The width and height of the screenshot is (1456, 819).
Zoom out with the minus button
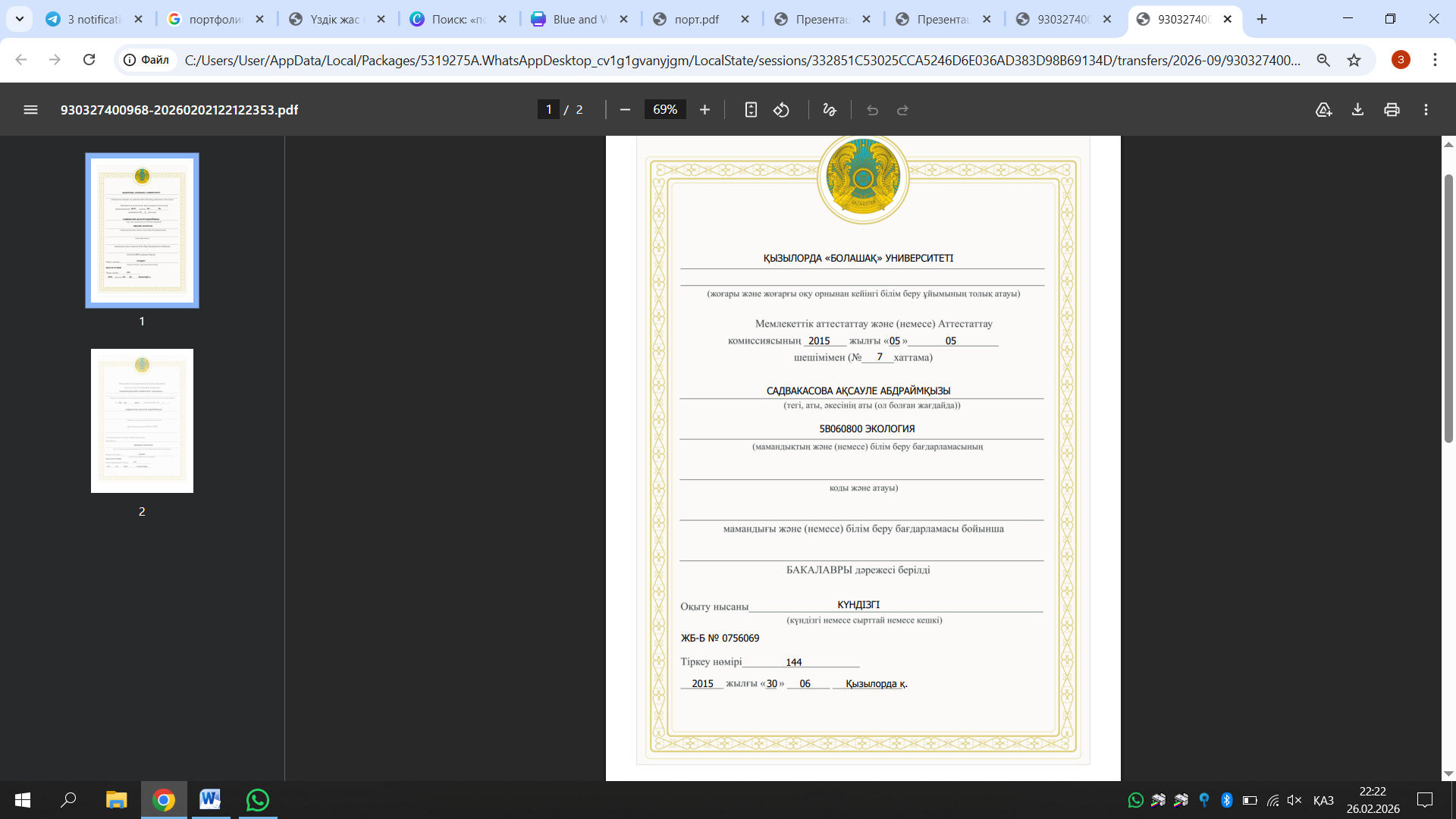click(x=625, y=110)
